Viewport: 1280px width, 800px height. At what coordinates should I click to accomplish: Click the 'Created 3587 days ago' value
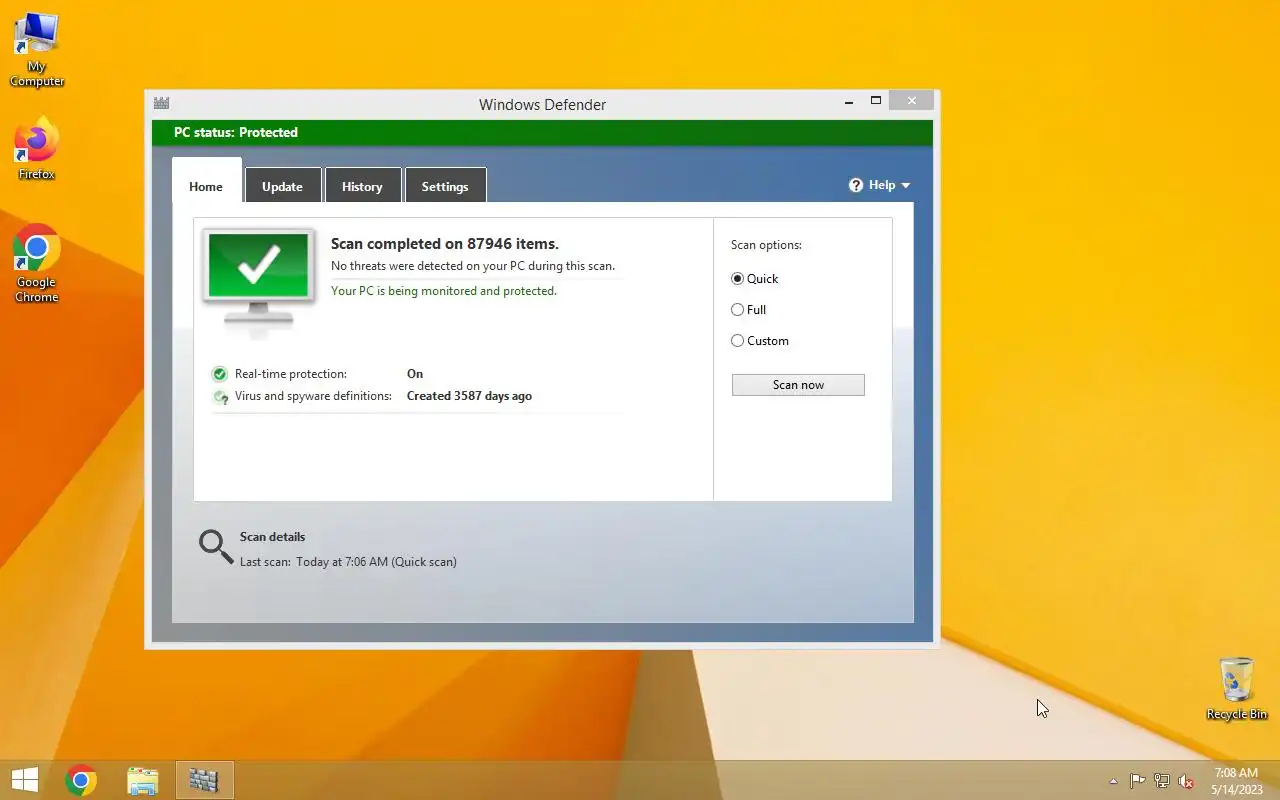[469, 396]
